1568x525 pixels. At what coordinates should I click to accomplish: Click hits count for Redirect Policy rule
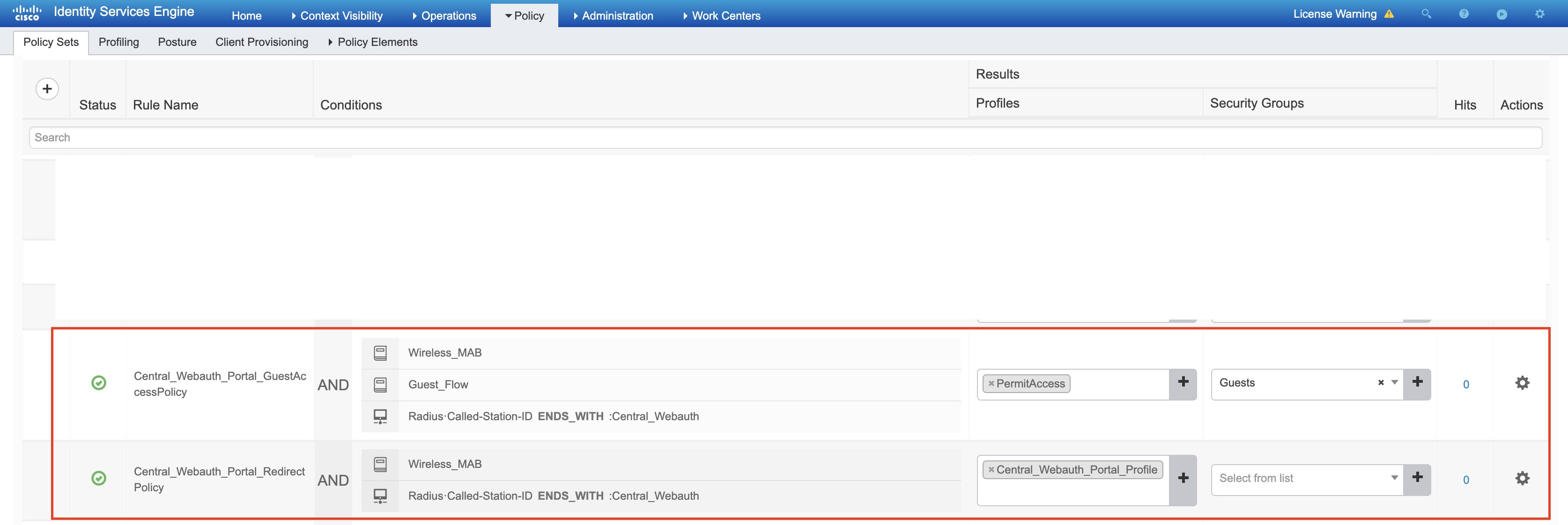pyautogui.click(x=1466, y=480)
